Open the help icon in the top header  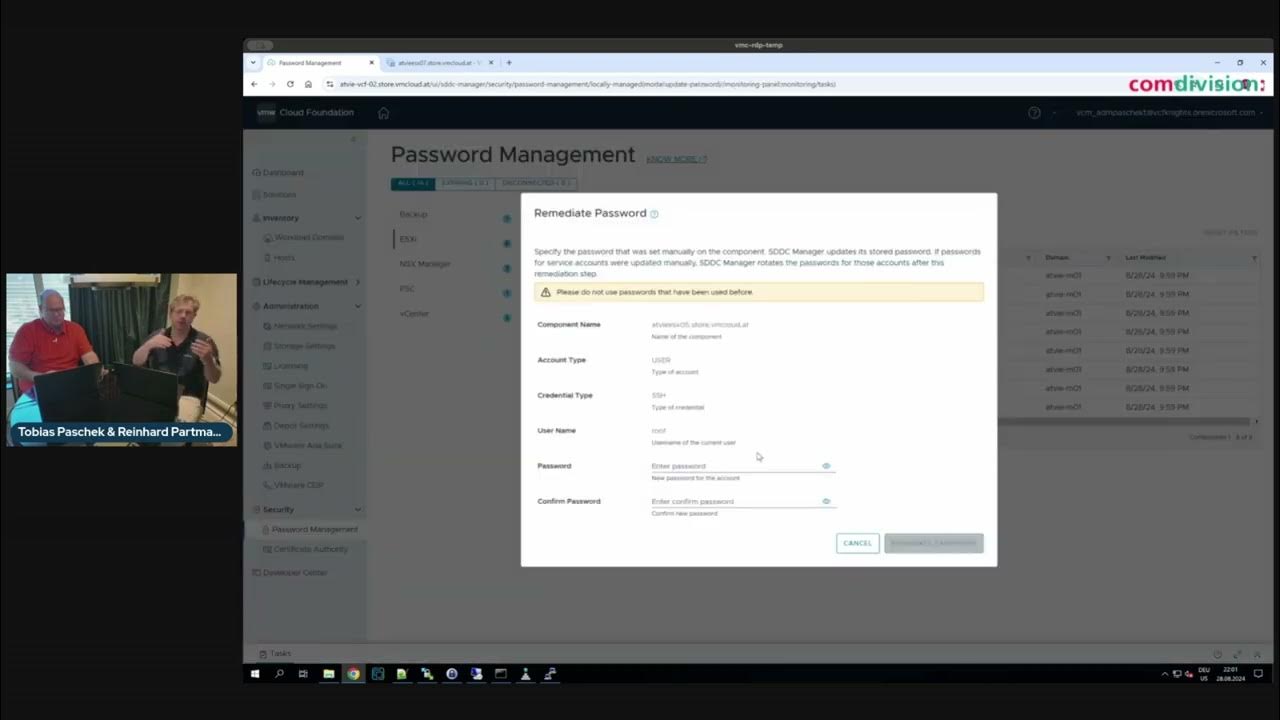pos(1034,113)
